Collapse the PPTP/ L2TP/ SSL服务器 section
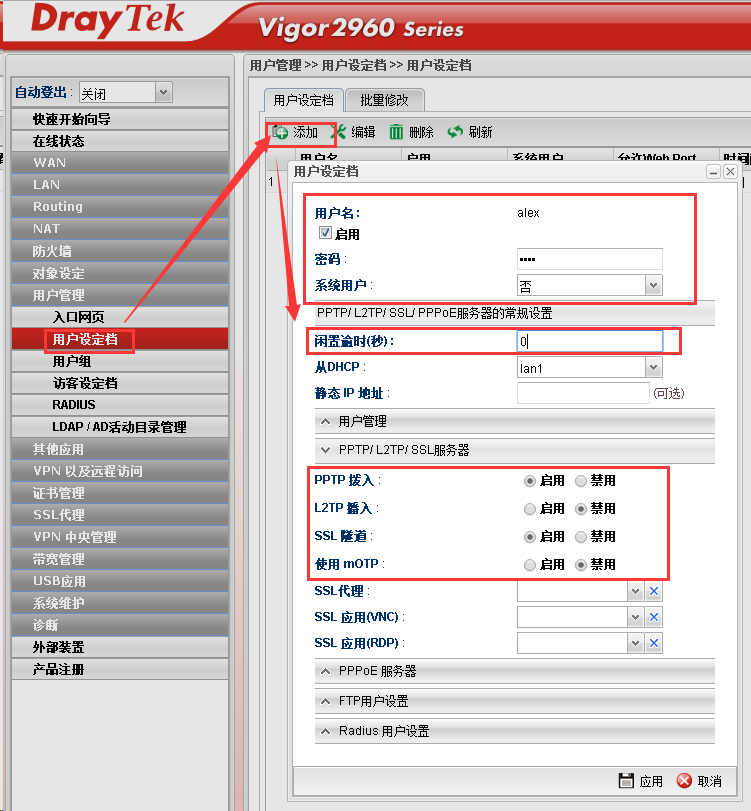 coord(515,450)
